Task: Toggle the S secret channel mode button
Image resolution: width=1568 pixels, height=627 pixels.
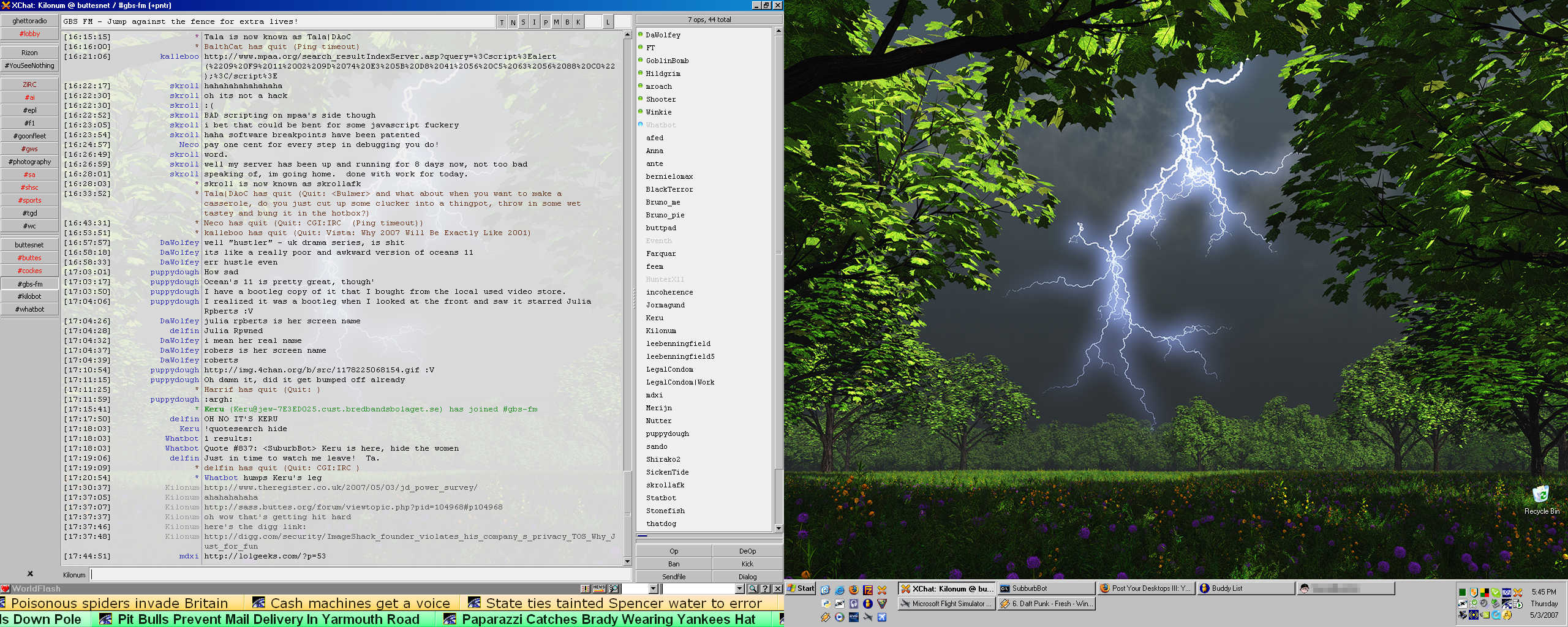Action: pyautogui.click(x=523, y=22)
